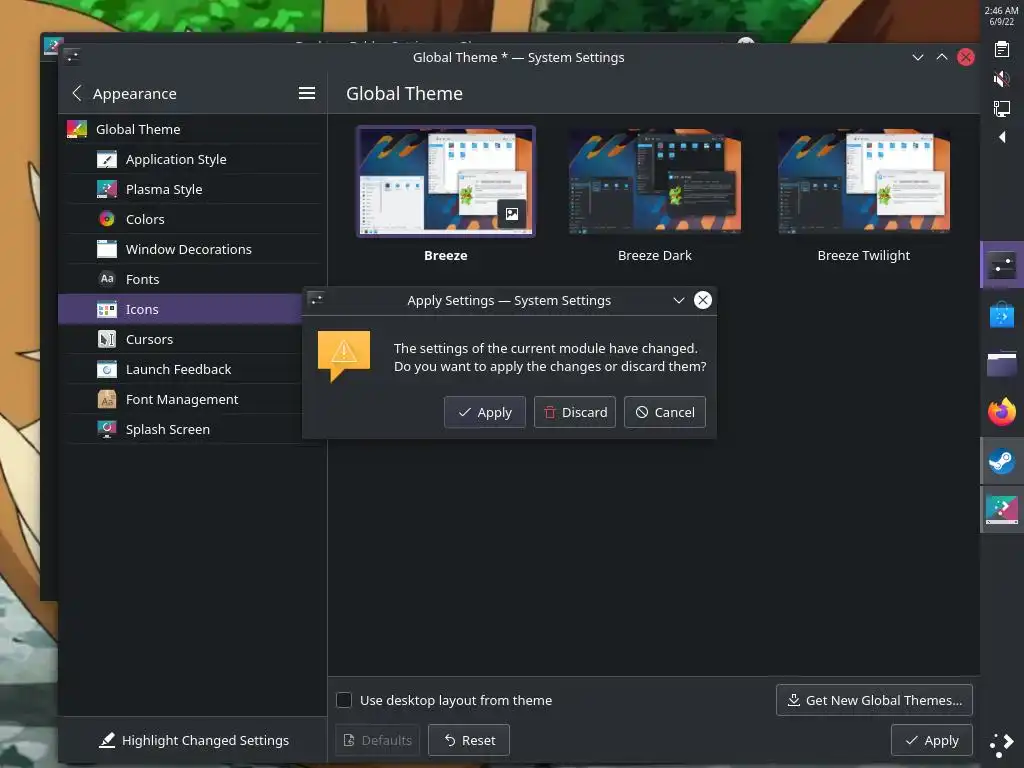
Task: Click the Fonts Aa icon
Action: coord(106,279)
